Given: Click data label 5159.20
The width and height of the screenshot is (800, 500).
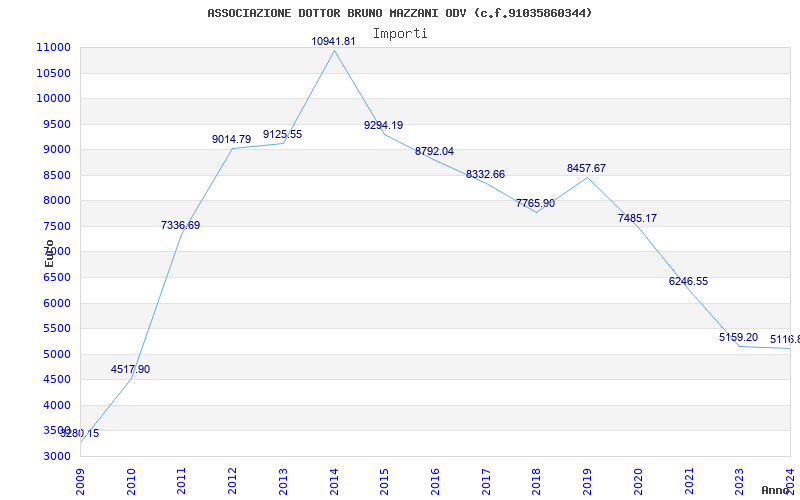Looking at the screenshot, I should tap(738, 337).
